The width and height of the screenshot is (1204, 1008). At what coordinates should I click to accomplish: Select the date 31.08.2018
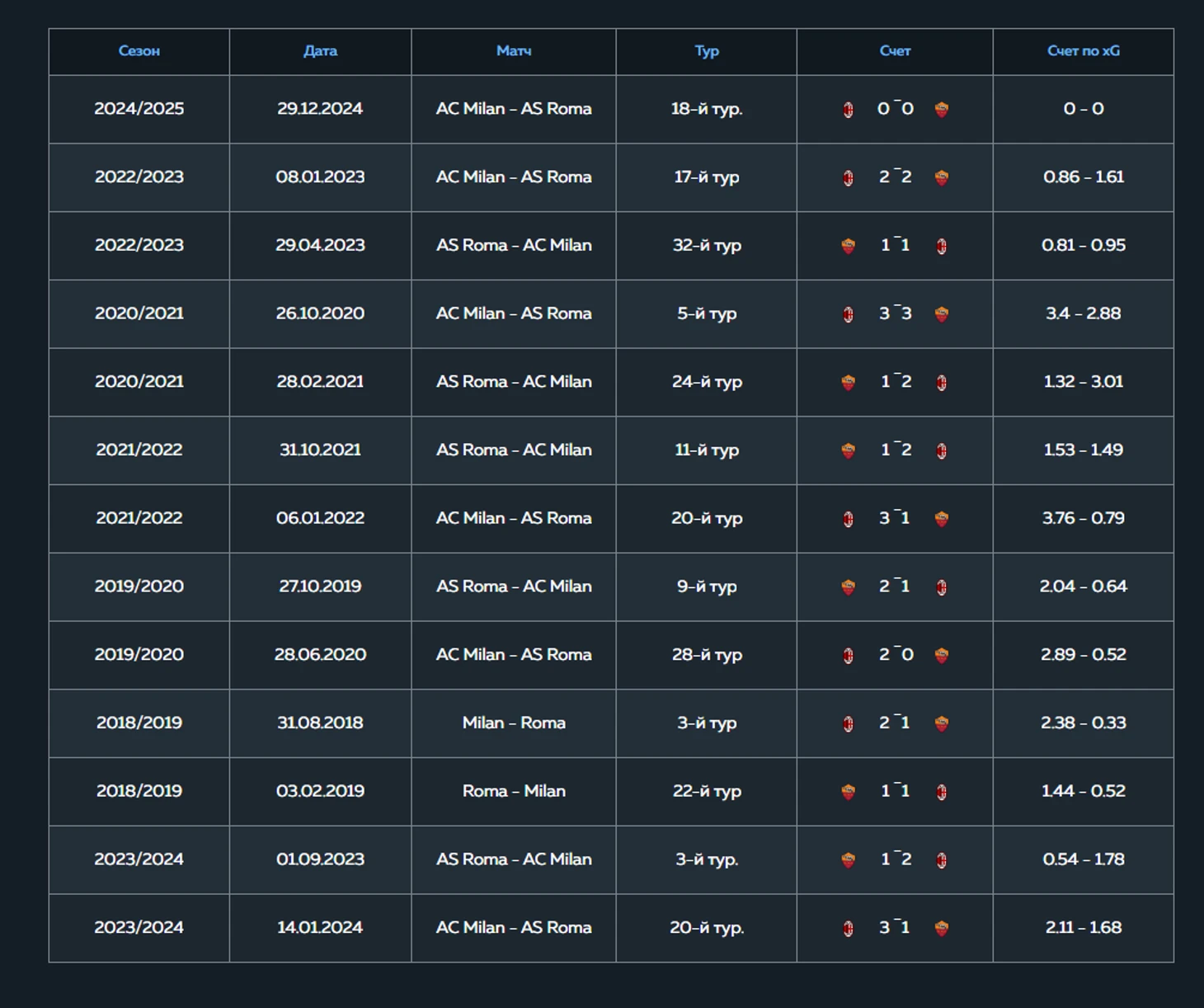(320, 723)
